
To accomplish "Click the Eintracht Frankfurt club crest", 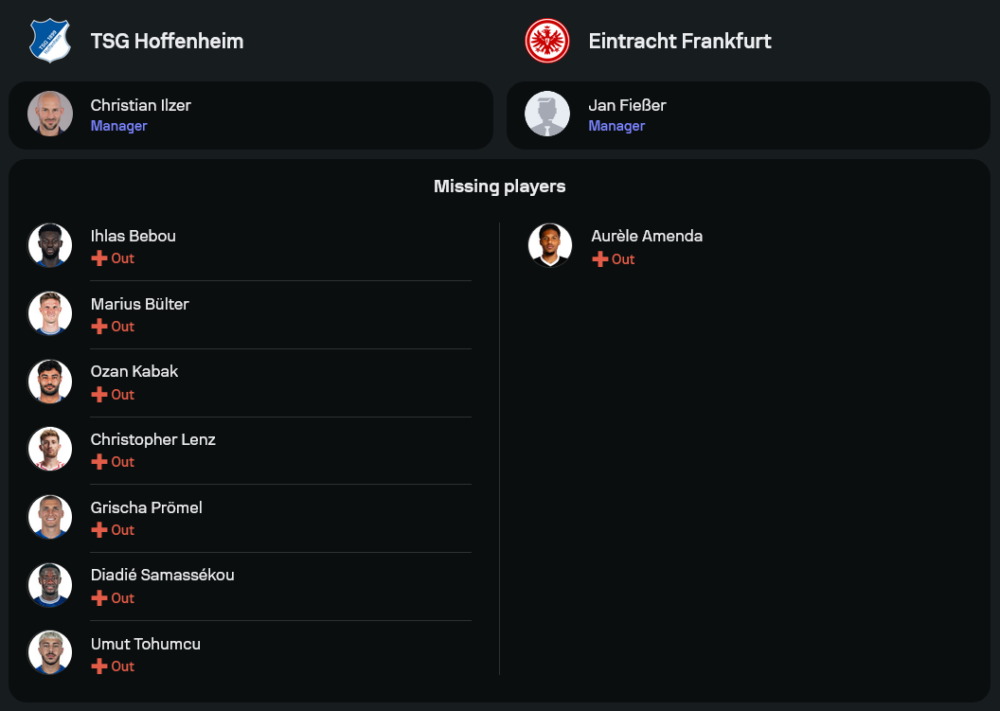I will 547,41.
